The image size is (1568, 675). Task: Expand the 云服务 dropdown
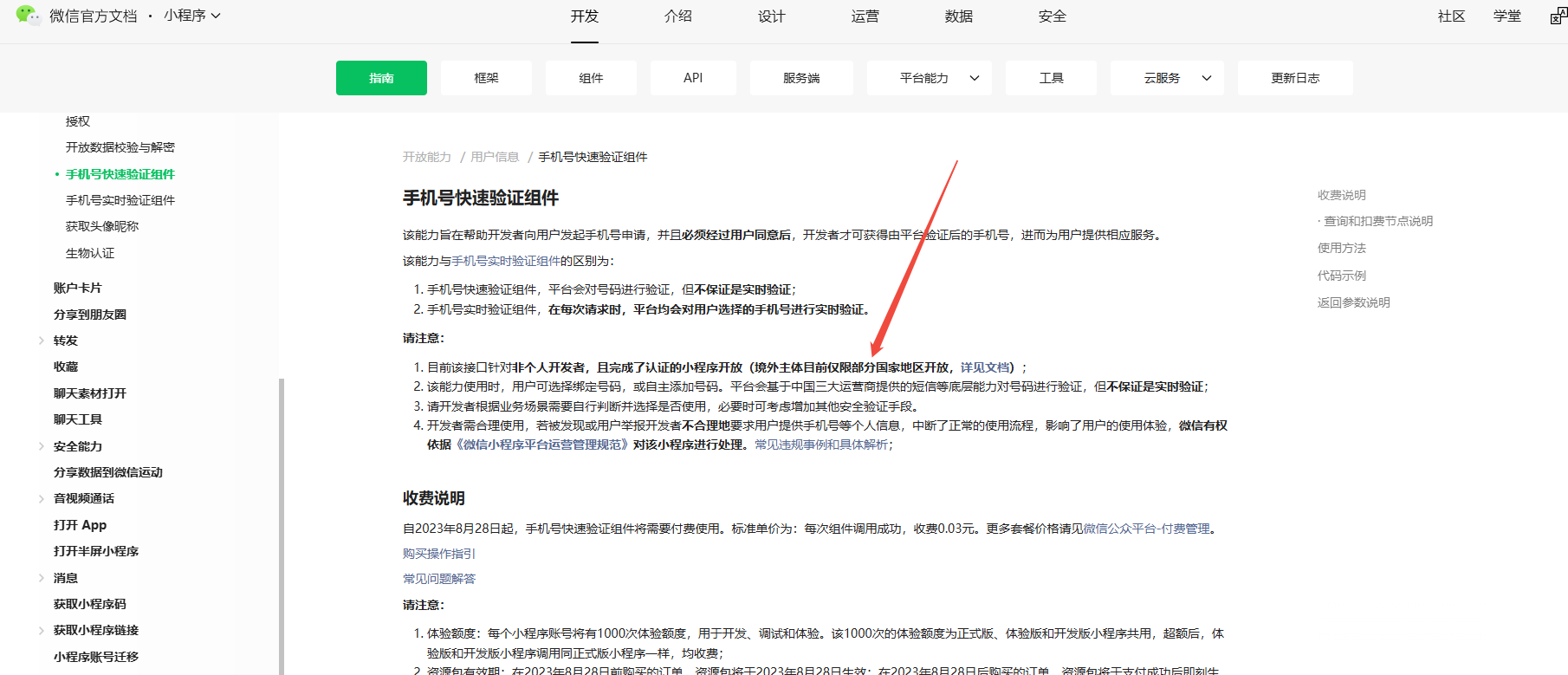click(x=1167, y=78)
